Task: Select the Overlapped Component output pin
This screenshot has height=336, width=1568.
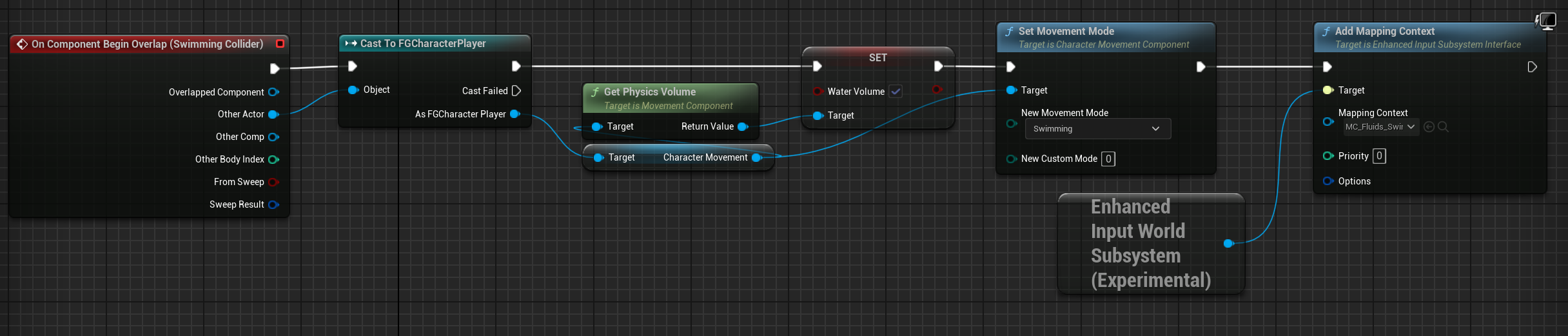Action: (x=273, y=92)
